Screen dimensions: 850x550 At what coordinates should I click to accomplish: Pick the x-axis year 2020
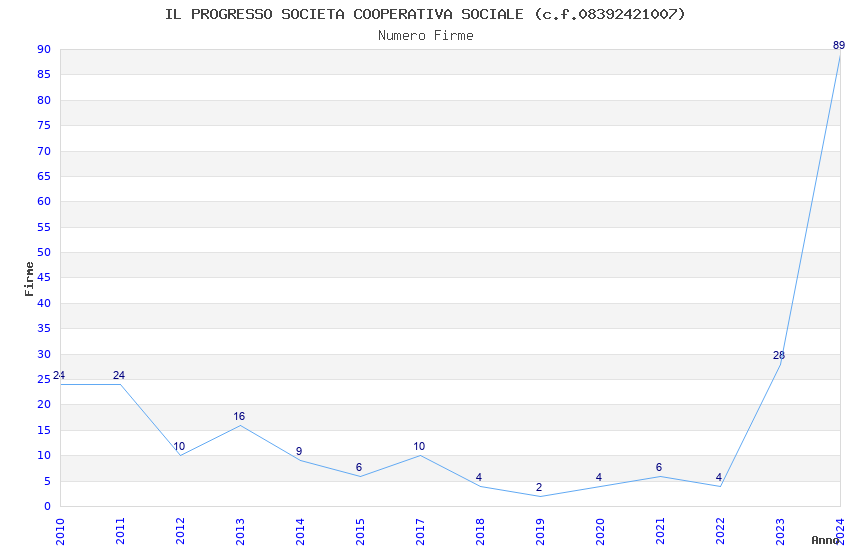[x=600, y=532]
